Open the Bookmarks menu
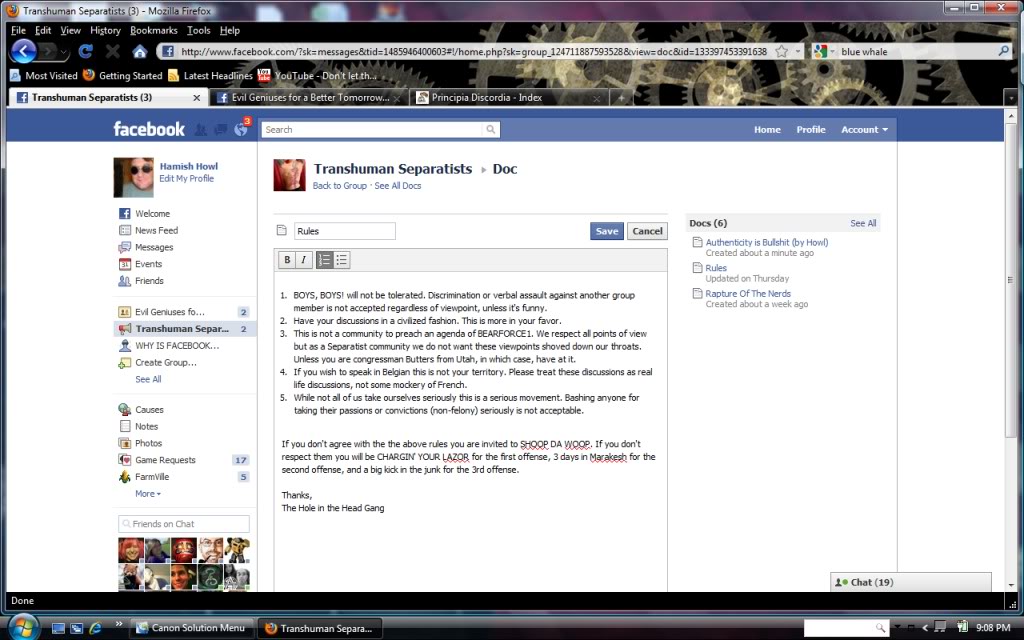 [x=153, y=30]
